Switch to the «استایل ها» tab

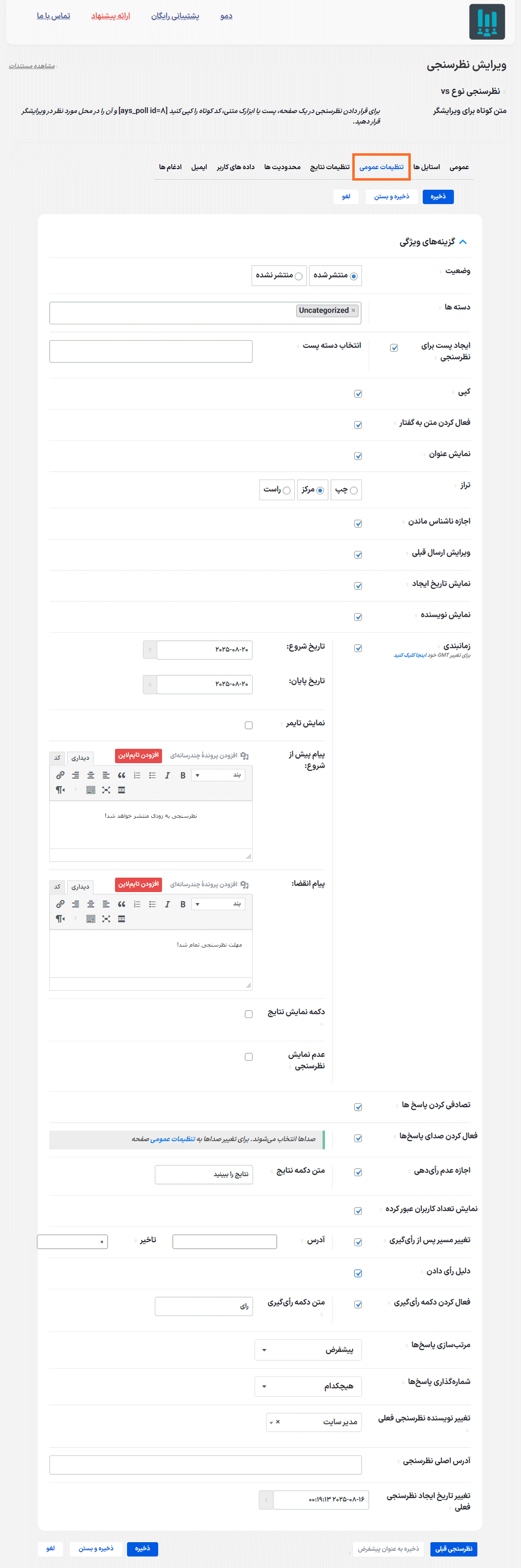(427, 167)
